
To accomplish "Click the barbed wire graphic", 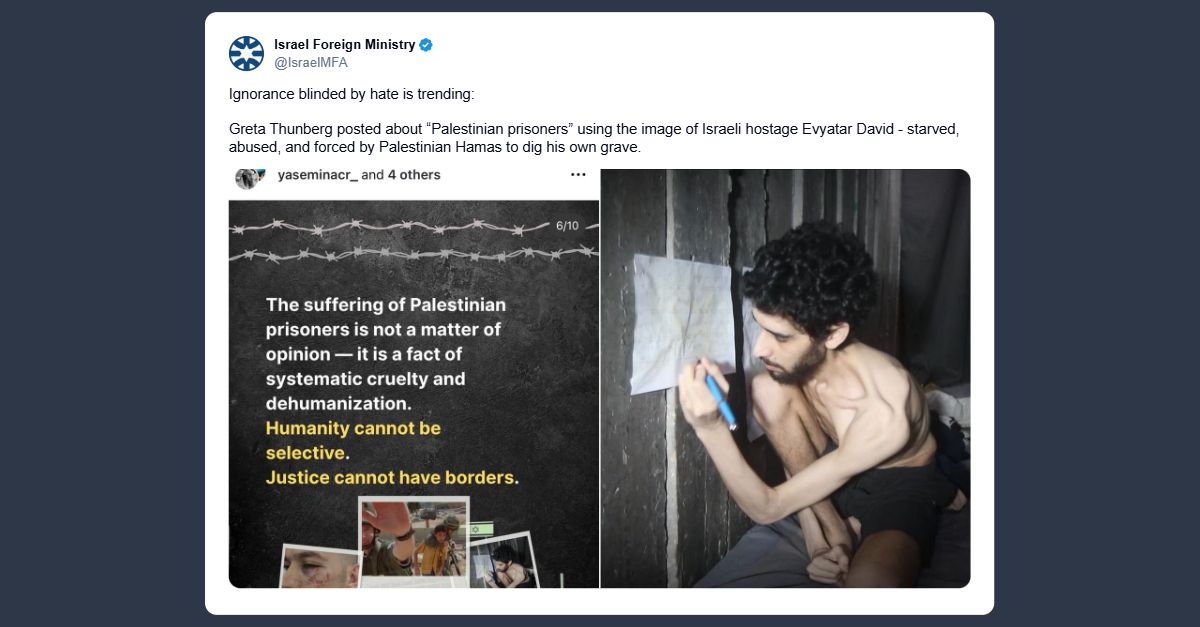I will [x=414, y=241].
